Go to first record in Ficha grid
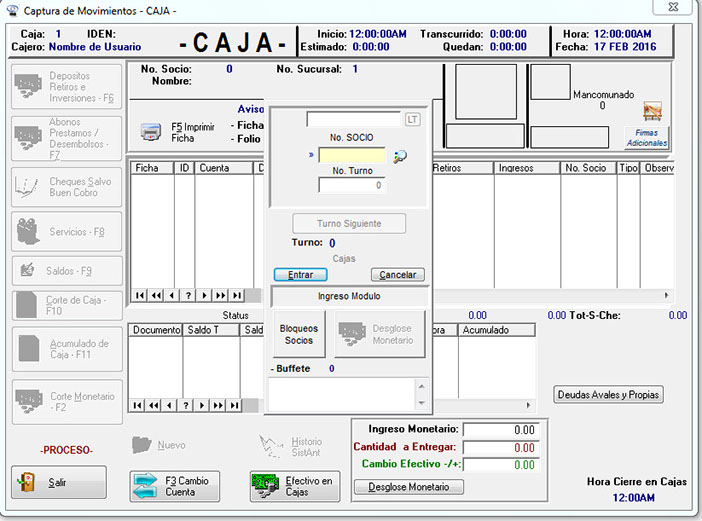The image size is (702, 521). [x=139, y=295]
